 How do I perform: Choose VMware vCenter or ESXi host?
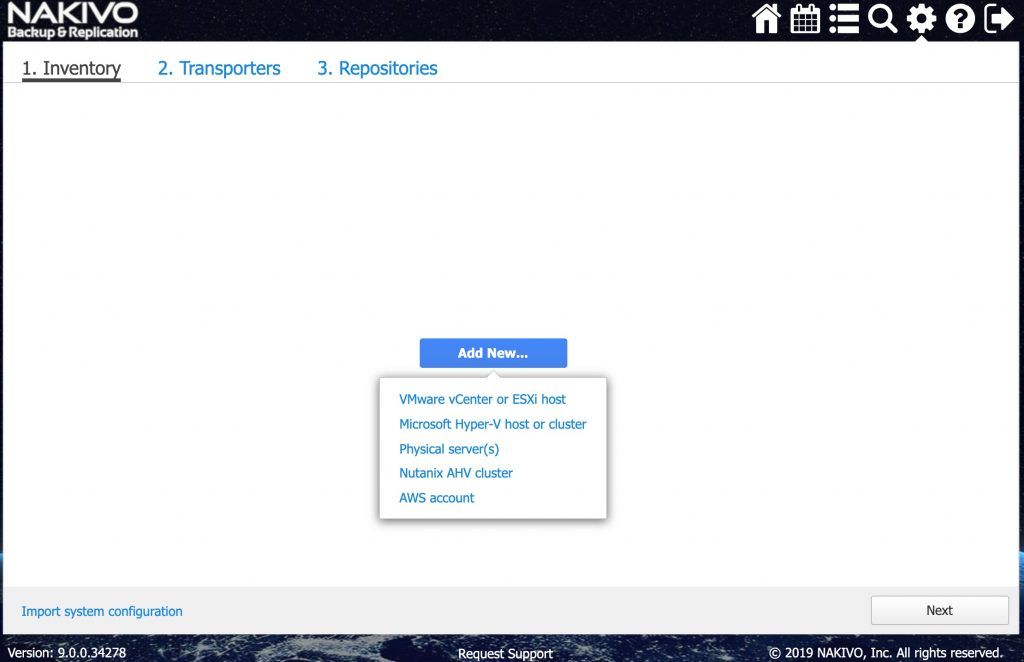coord(482,399)
